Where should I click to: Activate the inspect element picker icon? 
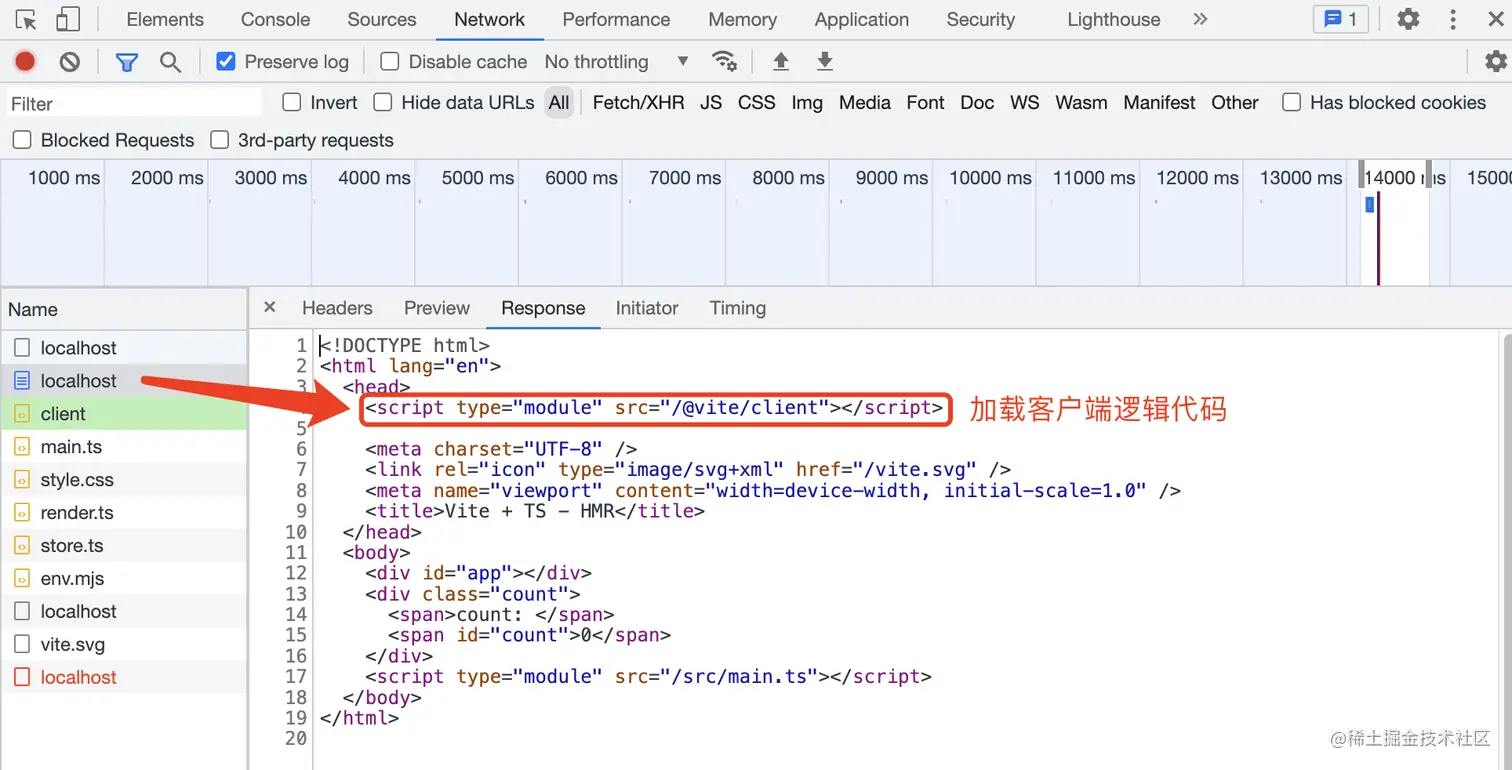[26, 19]
